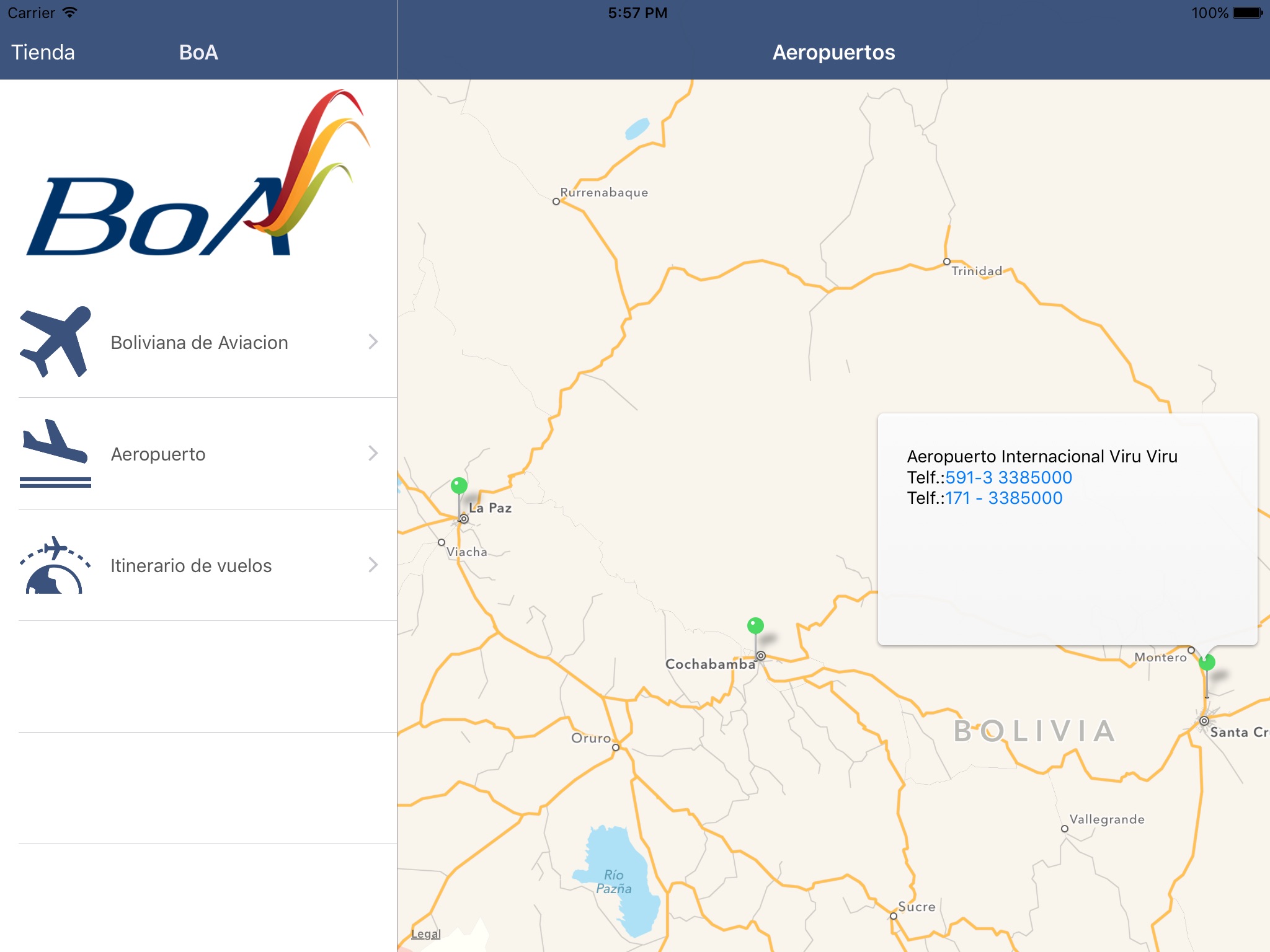The image size is (1270, 952).
Task: Expand chevron next to Boliviana de Aviacion
Action: 373,342
